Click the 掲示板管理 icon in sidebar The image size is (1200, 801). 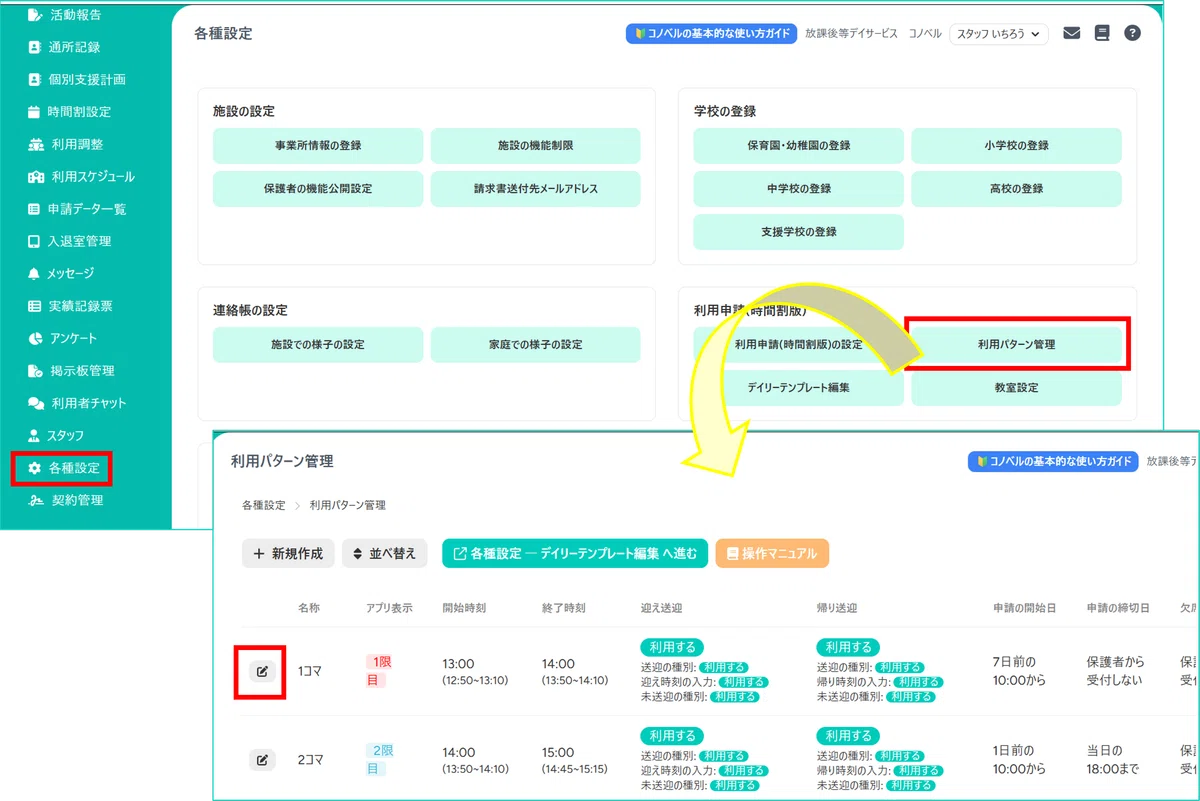35,371
